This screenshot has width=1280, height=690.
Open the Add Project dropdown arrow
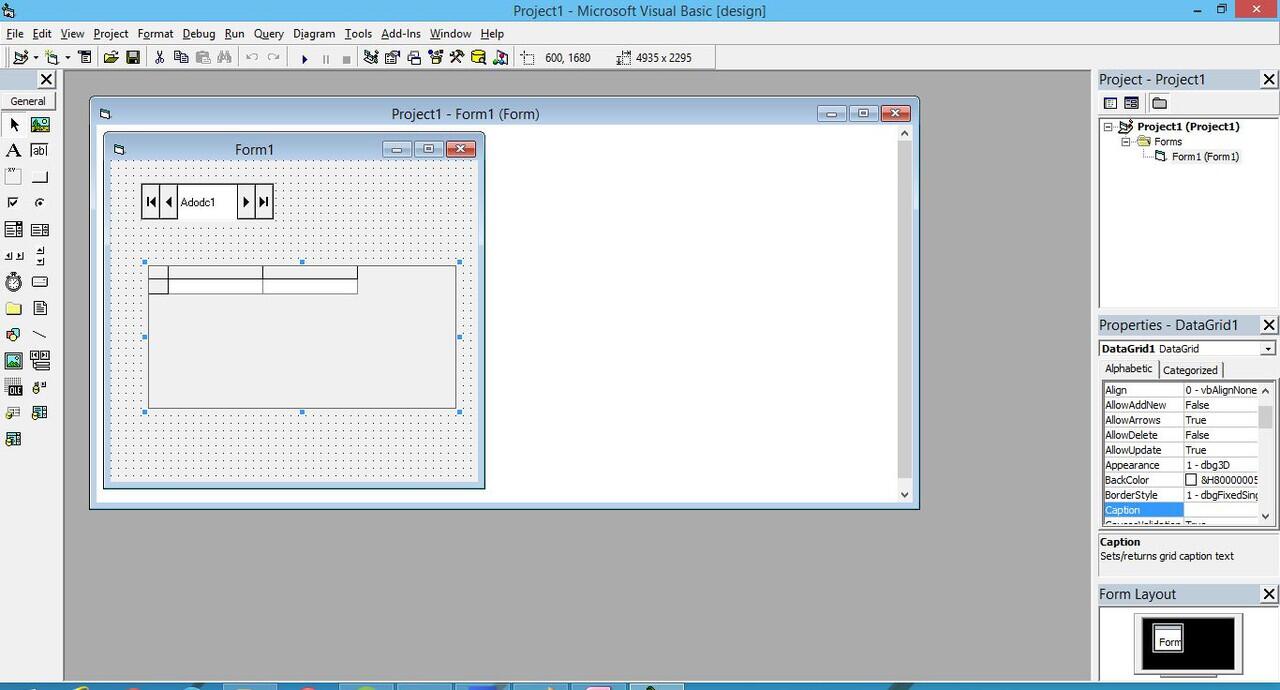(x=35, y=58)
